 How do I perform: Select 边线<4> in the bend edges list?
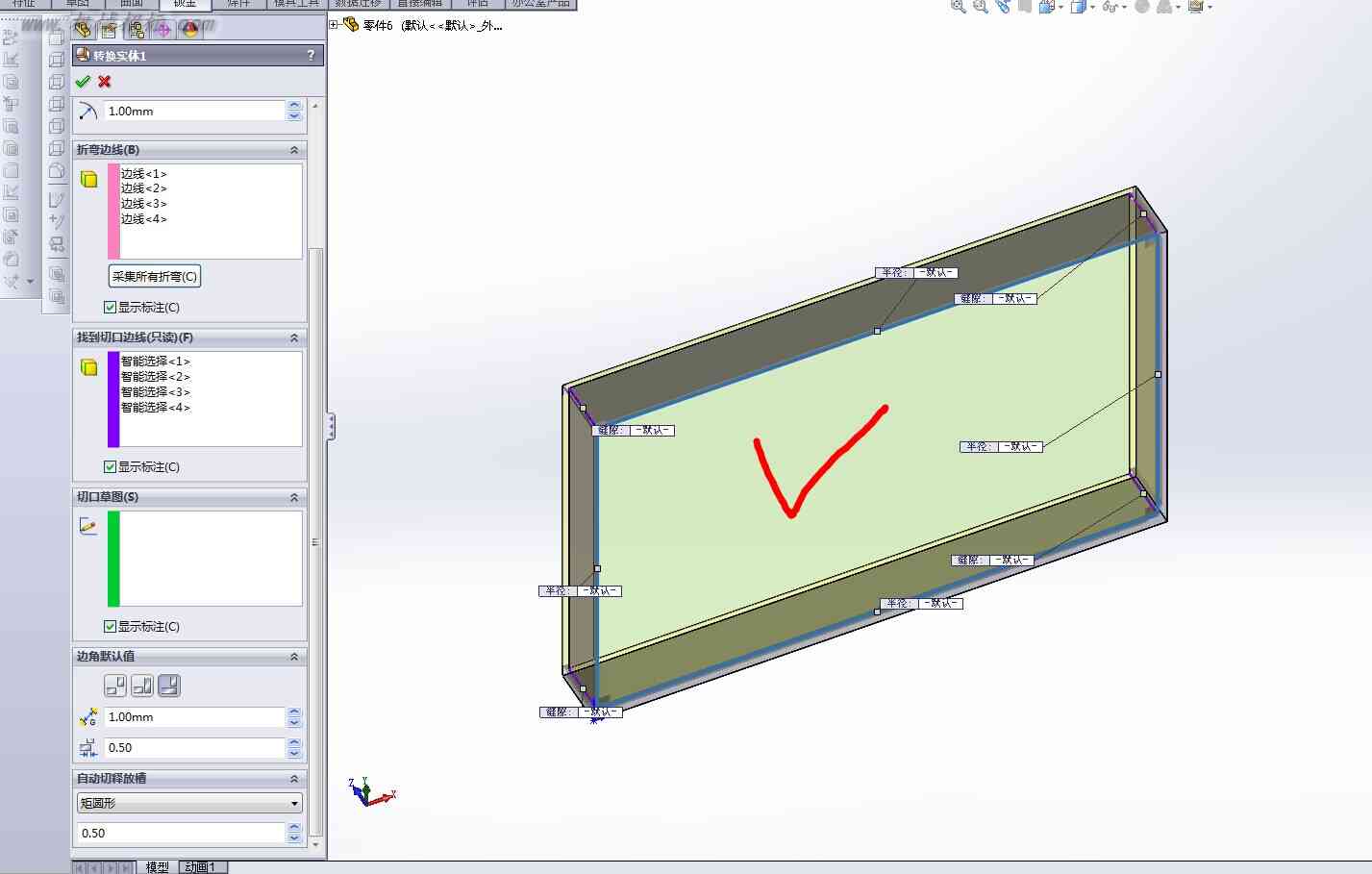tap(144, 219)
